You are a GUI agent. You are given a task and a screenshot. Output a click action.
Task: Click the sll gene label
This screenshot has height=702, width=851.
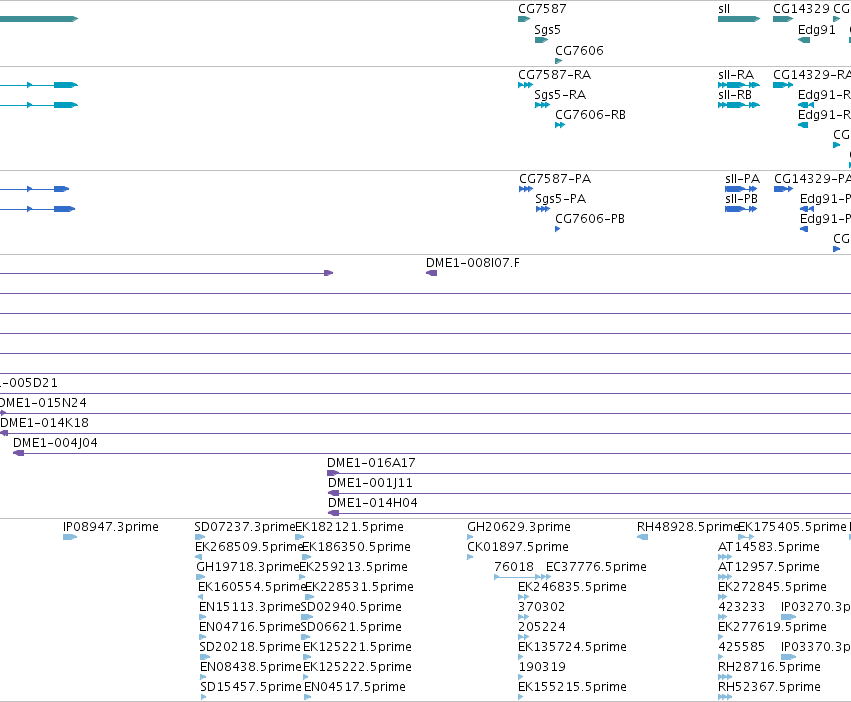[x=724, y=9]
